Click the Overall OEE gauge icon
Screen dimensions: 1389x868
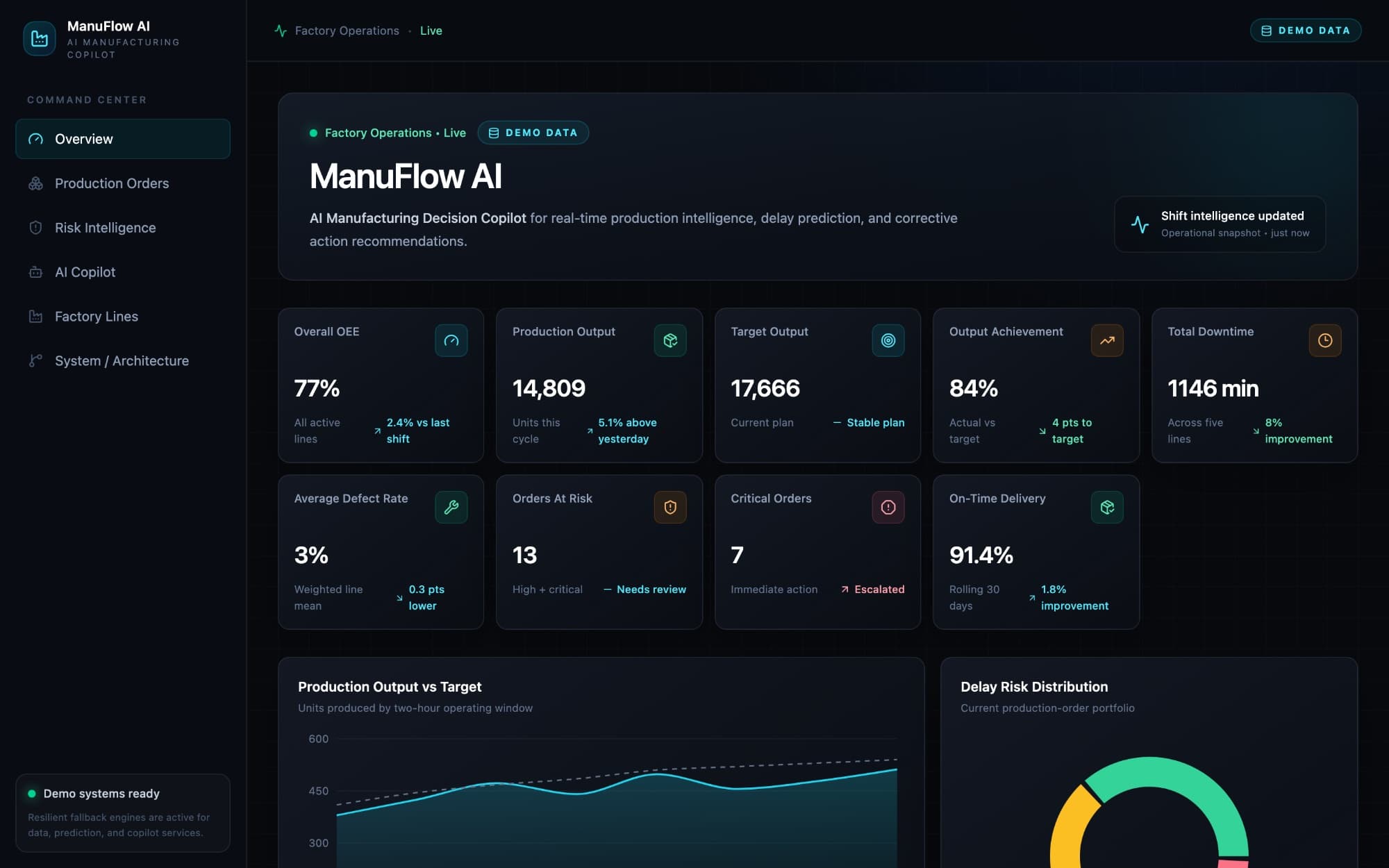point(451,340)
